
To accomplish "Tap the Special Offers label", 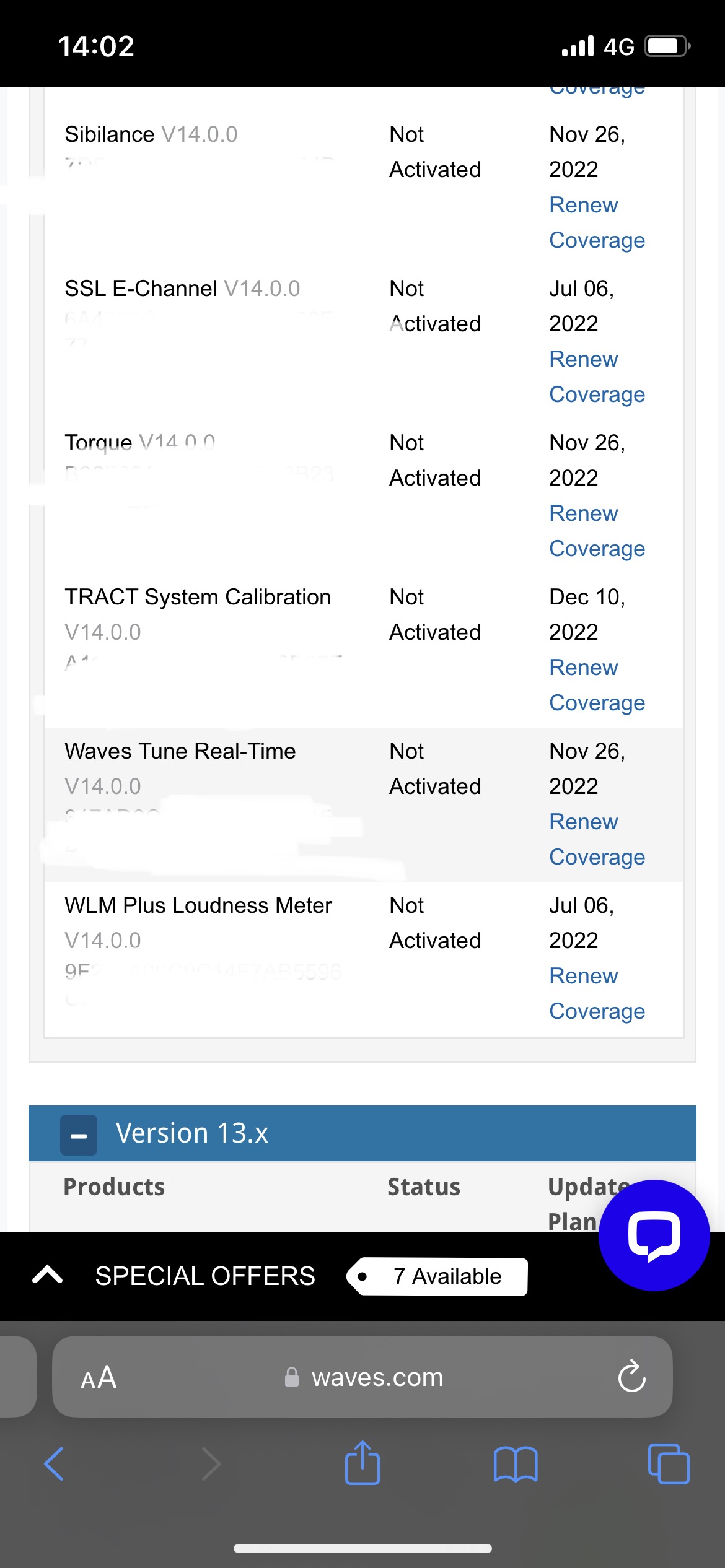I will (205, 1276).
